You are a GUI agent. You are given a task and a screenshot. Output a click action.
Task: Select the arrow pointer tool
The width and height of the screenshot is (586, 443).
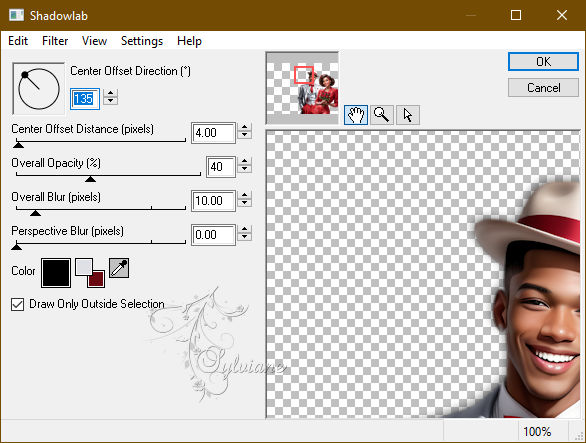tap(408, 115)
